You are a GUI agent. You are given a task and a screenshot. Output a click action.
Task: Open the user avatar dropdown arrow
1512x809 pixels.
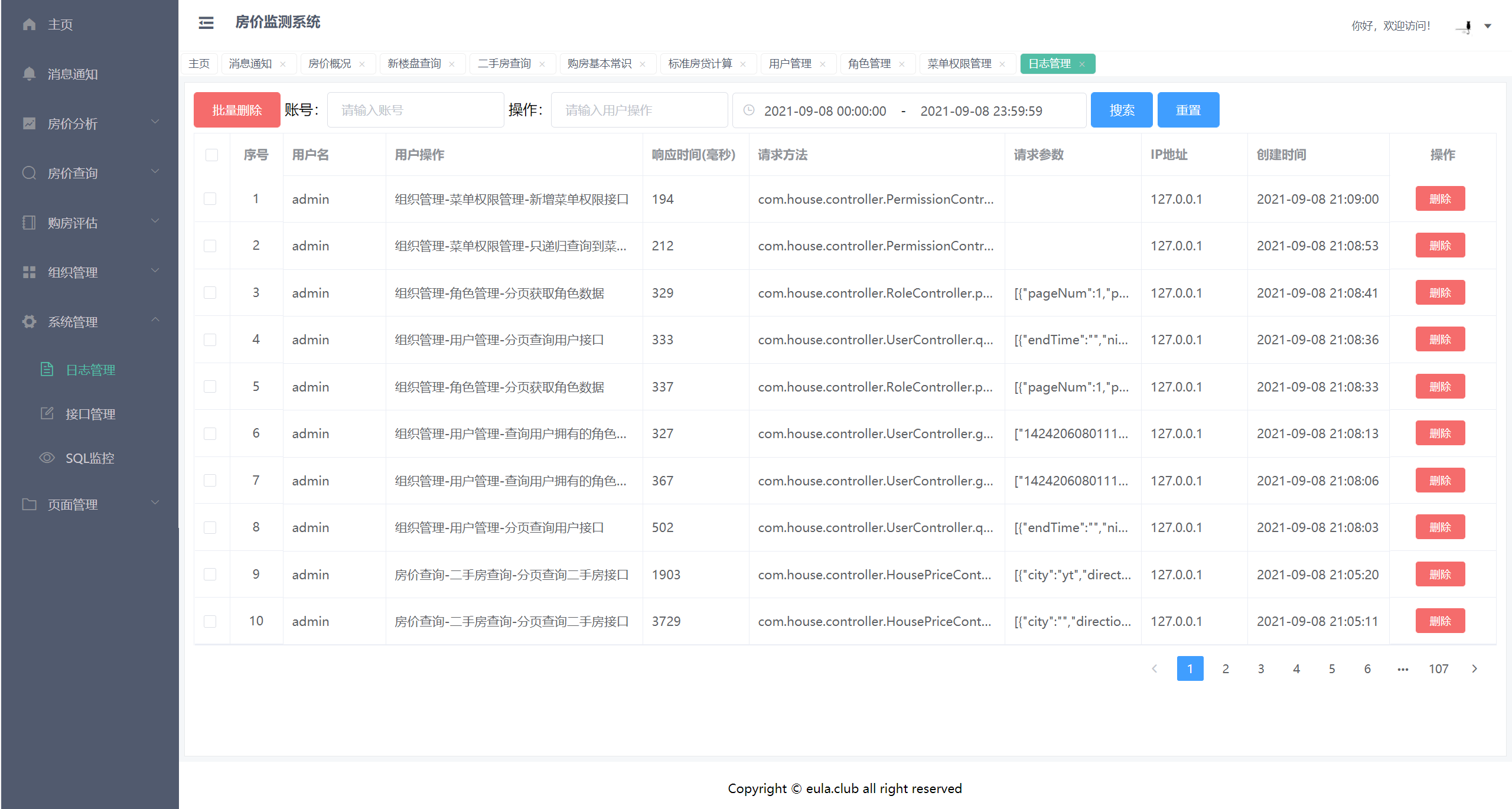(1488, 26)
